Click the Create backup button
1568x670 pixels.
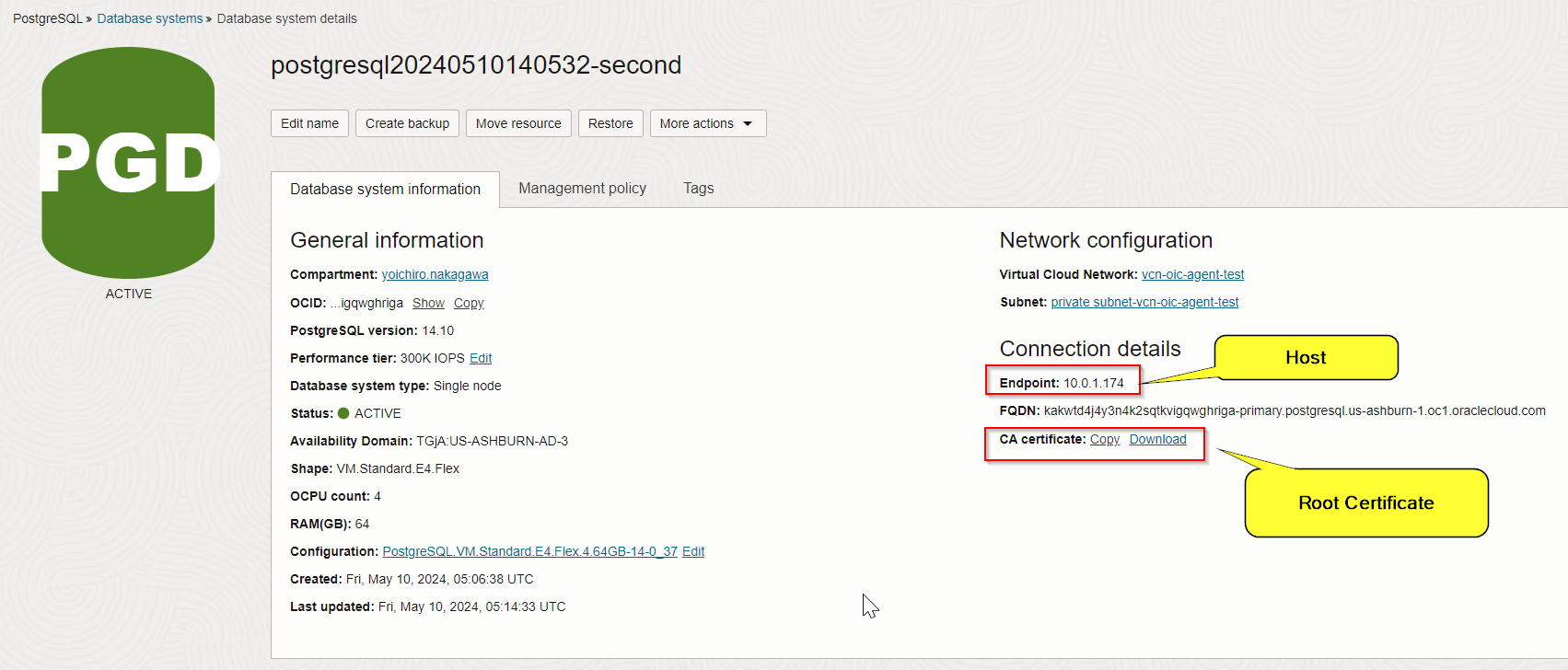tap(407, 123)
